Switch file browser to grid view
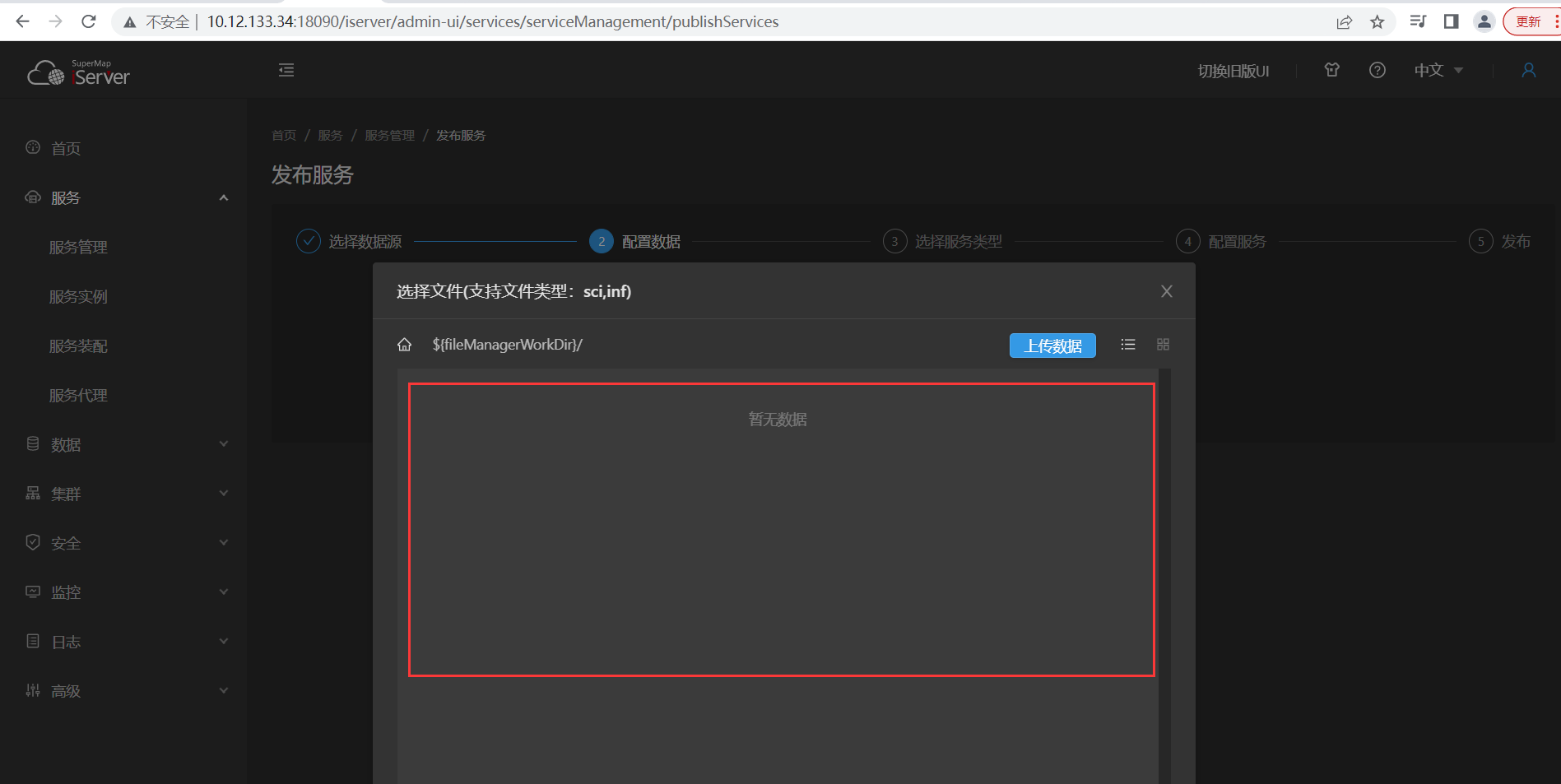The width and height of the screenshot is (1561, 784). click(1163, 345)
